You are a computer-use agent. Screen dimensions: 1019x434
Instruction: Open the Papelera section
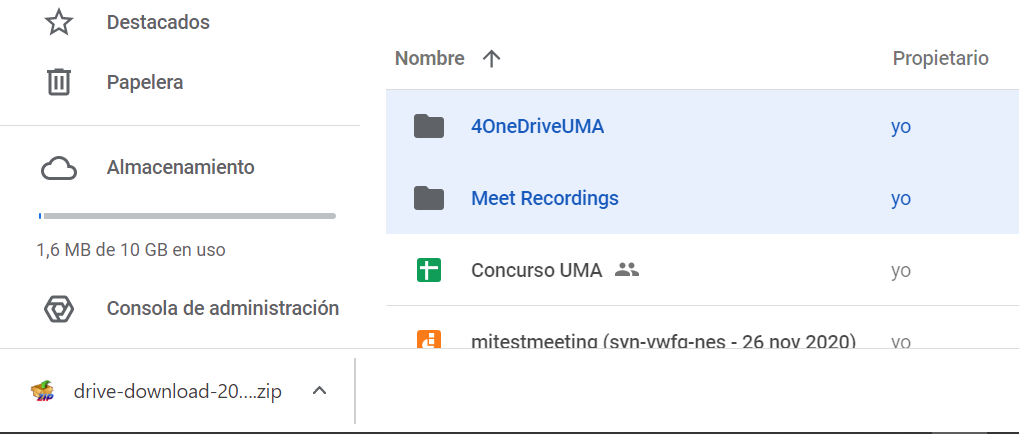(145, 83)
